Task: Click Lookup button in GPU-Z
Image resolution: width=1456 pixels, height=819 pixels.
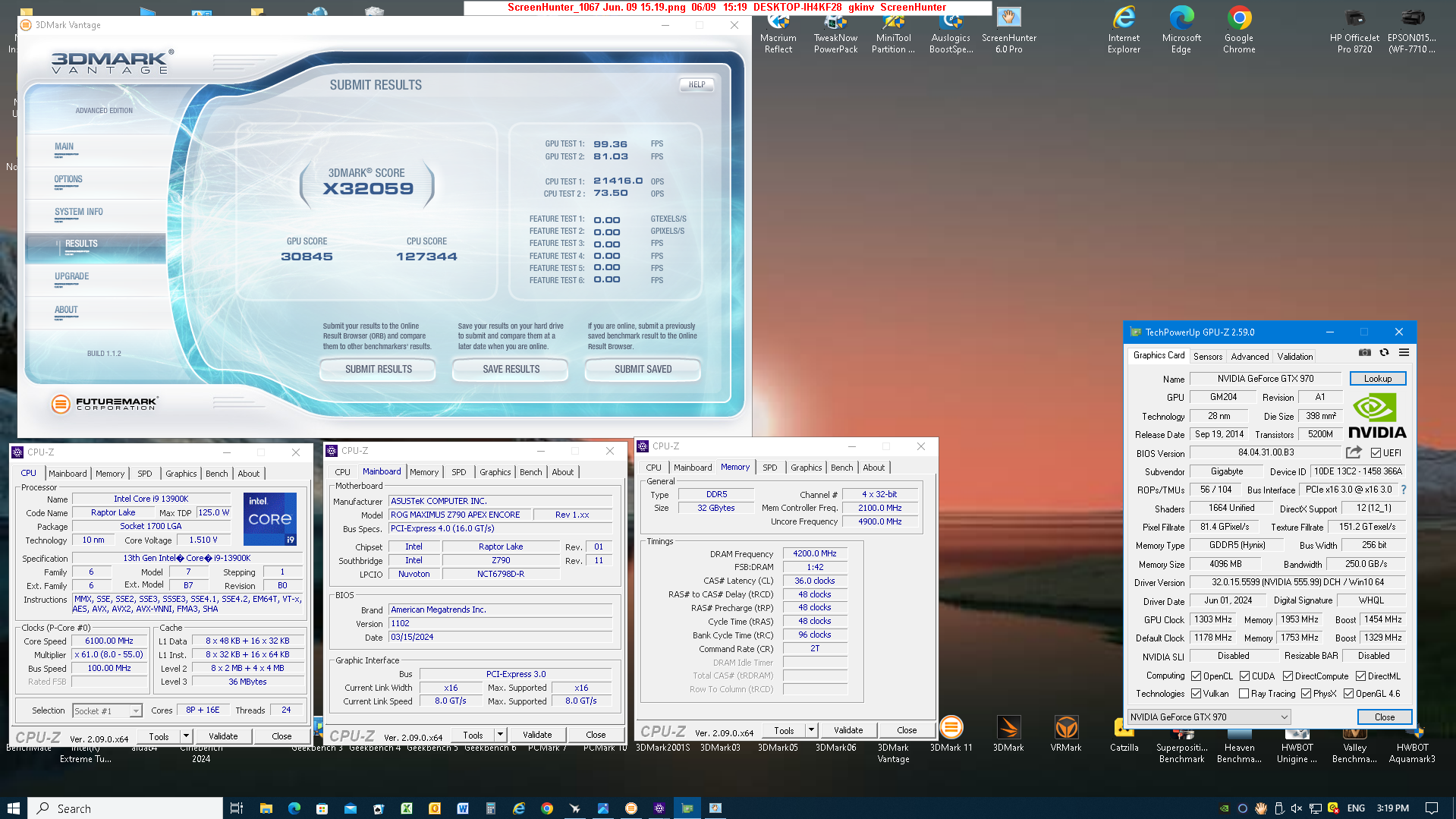Action: click(1377, 378)
